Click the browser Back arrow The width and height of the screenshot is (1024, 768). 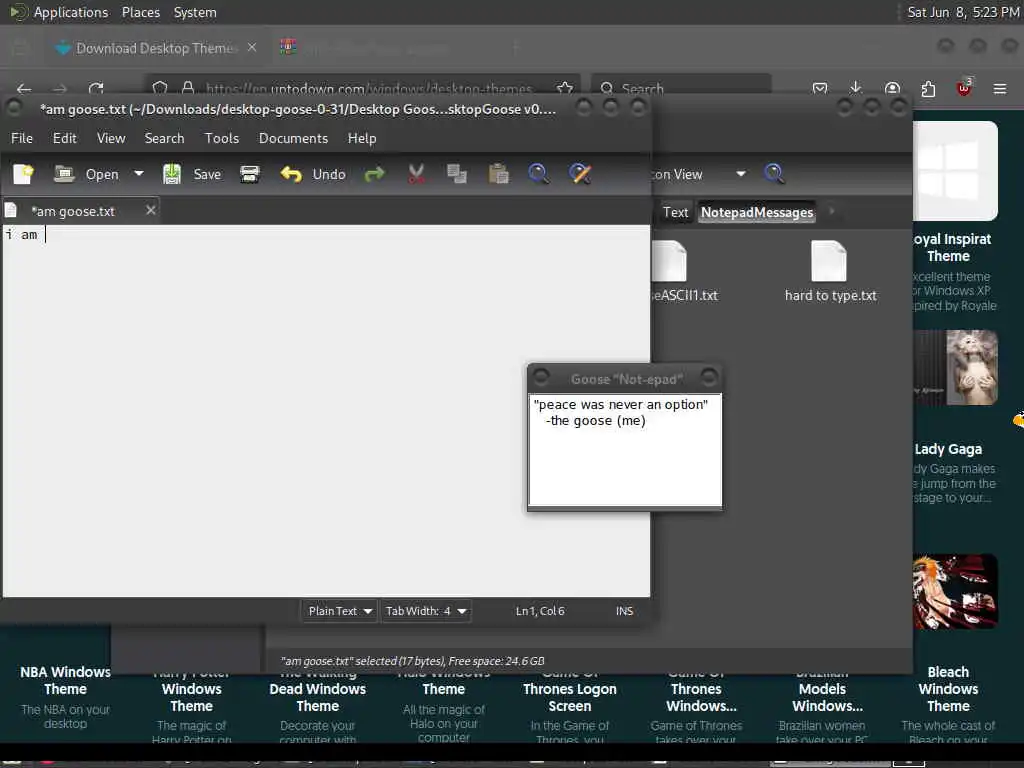24,89
